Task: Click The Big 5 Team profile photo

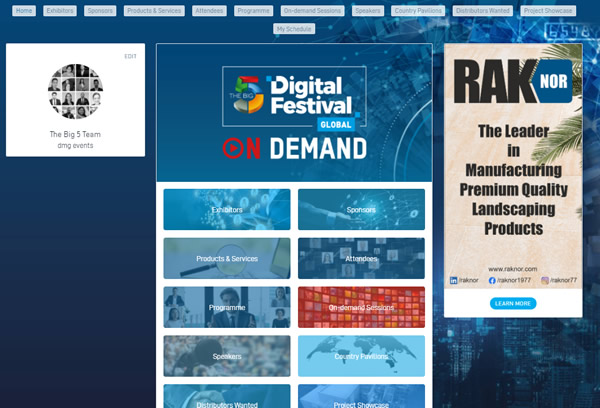Action: coord(75,91)
